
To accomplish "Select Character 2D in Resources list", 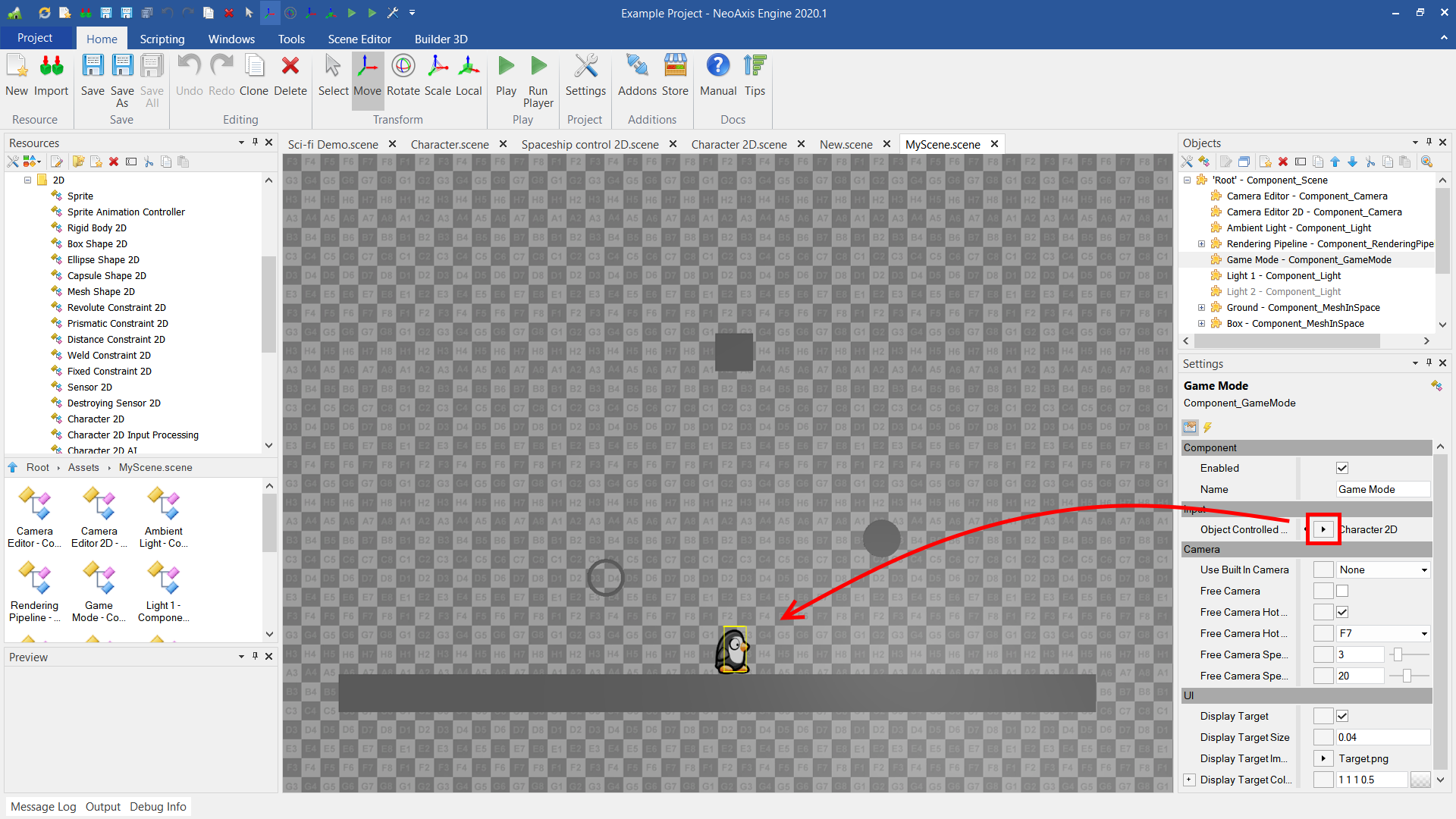I will 96,419.
